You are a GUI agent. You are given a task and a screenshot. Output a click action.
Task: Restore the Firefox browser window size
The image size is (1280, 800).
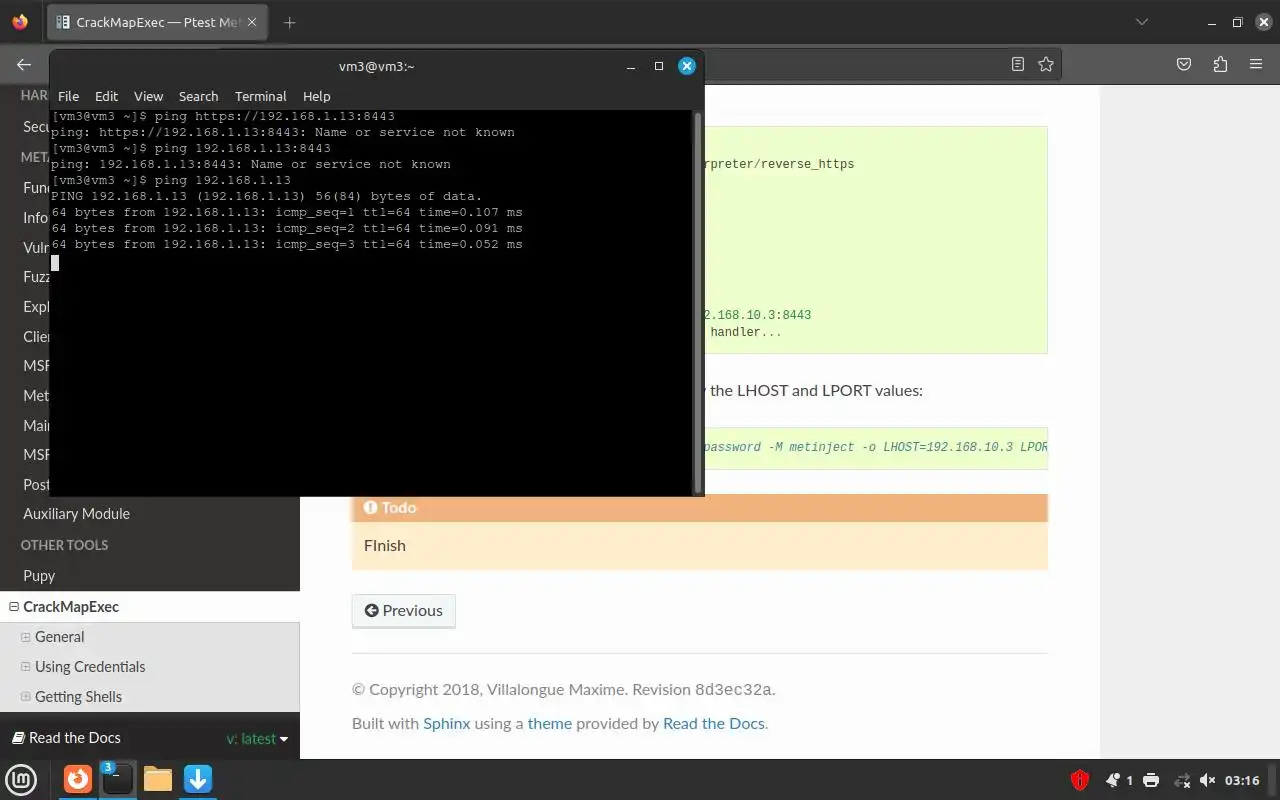pyautogui.click(x=1237, y=22)
